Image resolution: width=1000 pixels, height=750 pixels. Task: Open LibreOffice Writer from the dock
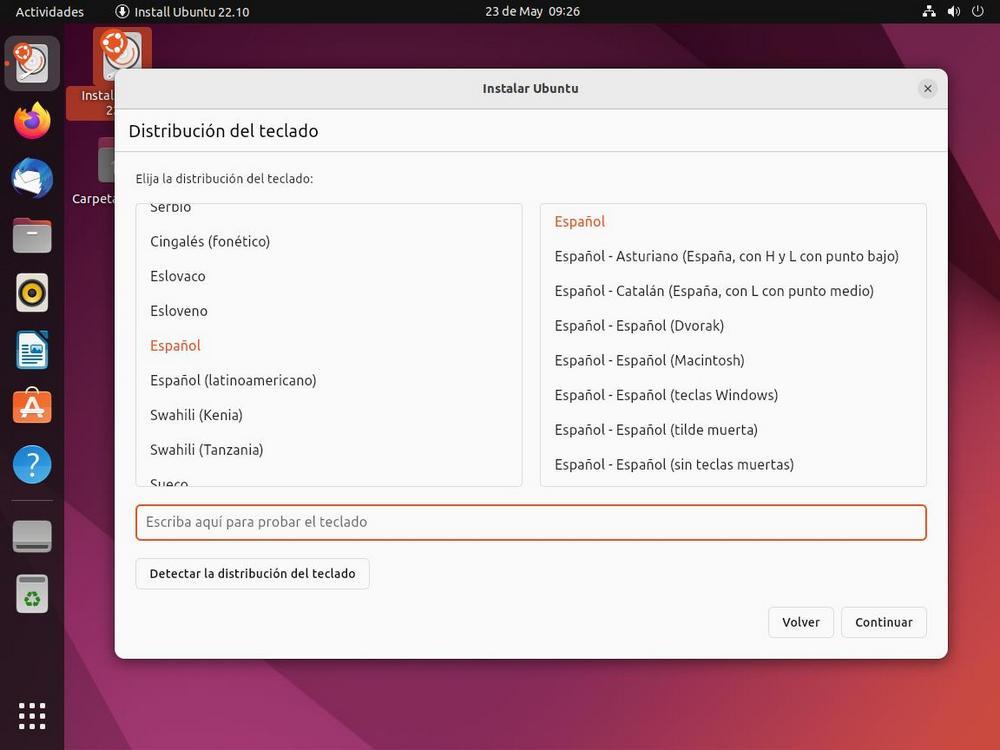coord(32,349)
